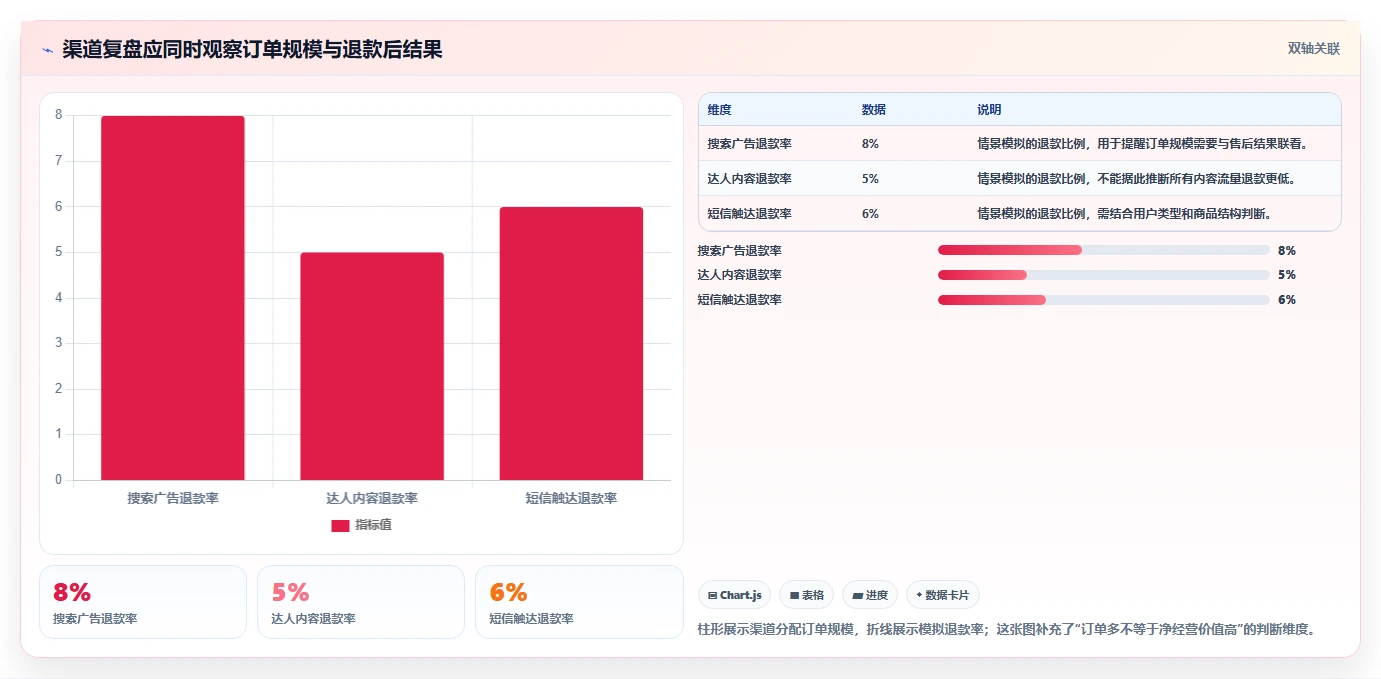Toggle the 指标值 legend item
Viewport: 1381px width, 679px height.
click(x=361, y=525)
